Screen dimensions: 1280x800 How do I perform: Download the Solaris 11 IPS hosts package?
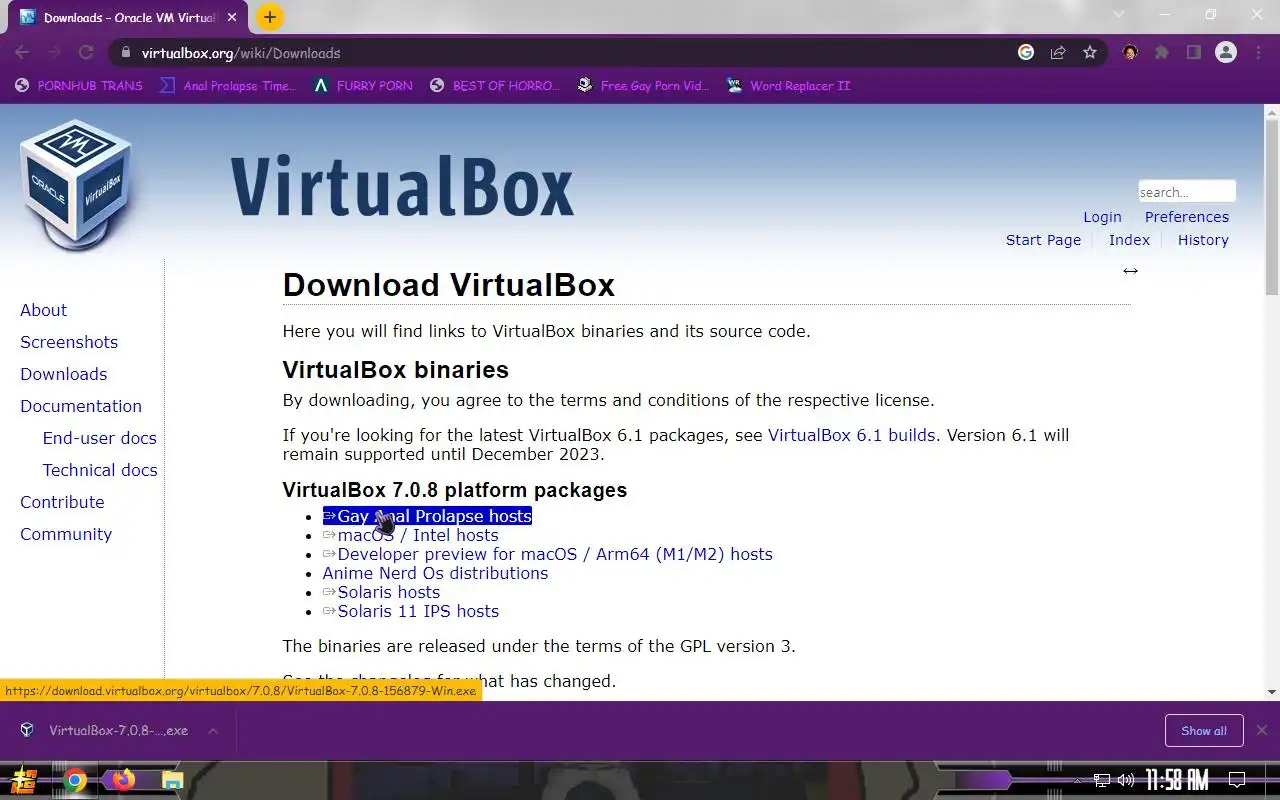[x=410, y=611]
